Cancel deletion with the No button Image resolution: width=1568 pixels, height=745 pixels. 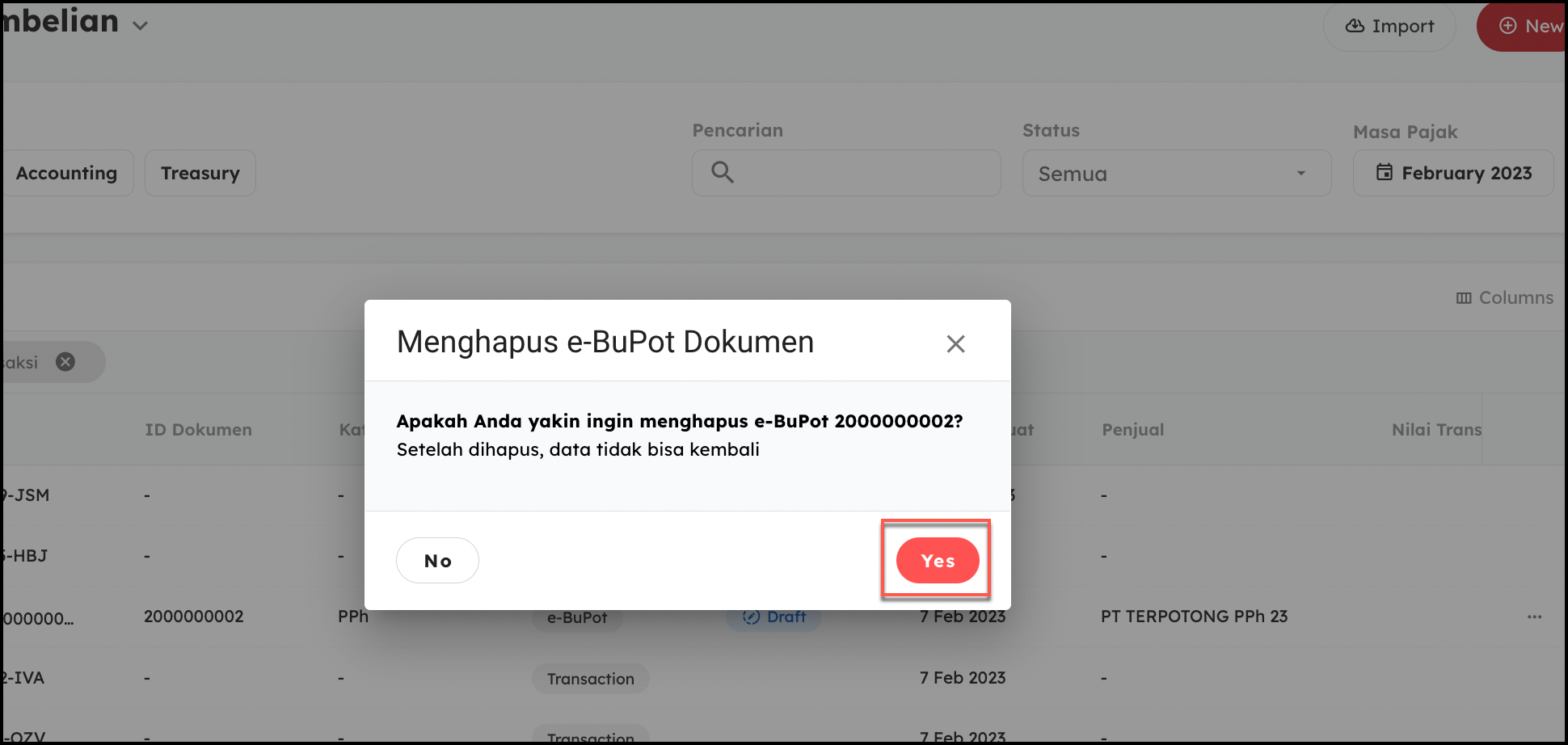437,561
